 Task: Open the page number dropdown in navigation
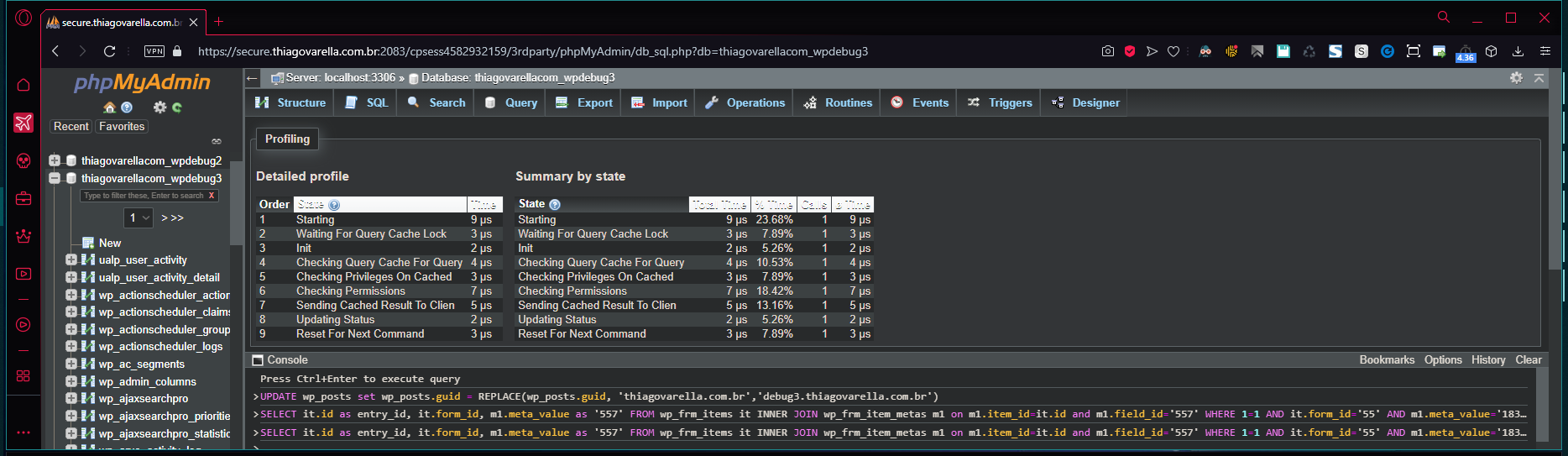click(x=139, y=218)
